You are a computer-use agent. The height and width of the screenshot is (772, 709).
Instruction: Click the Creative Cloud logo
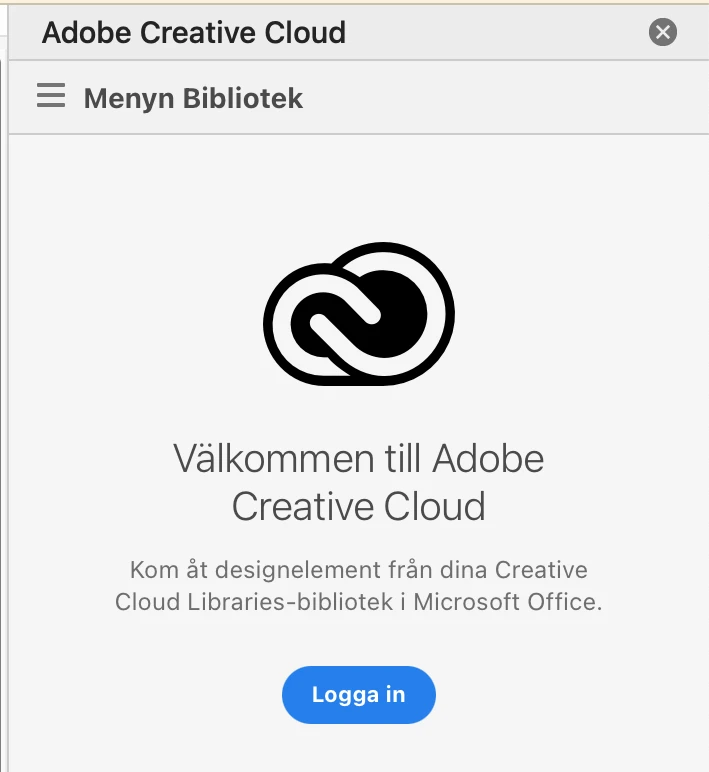359,314
